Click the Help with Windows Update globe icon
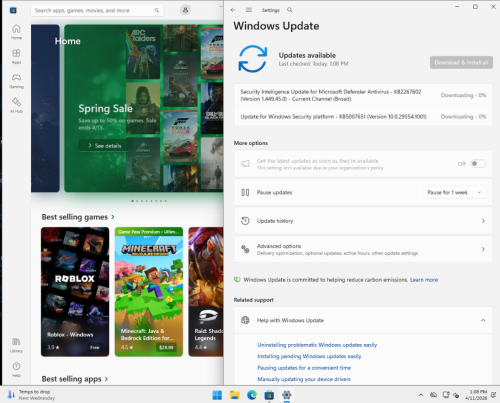This screenshot has width=500, height=403. point(245,320)
